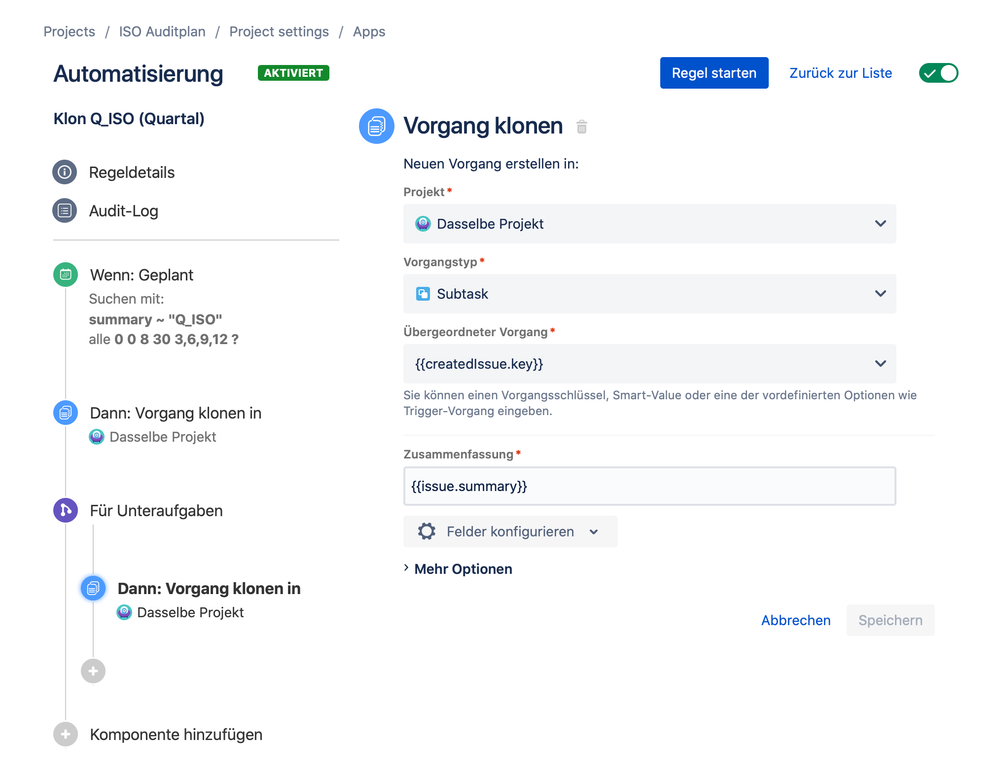Expand Mehr Optionen section

(458, 569)
